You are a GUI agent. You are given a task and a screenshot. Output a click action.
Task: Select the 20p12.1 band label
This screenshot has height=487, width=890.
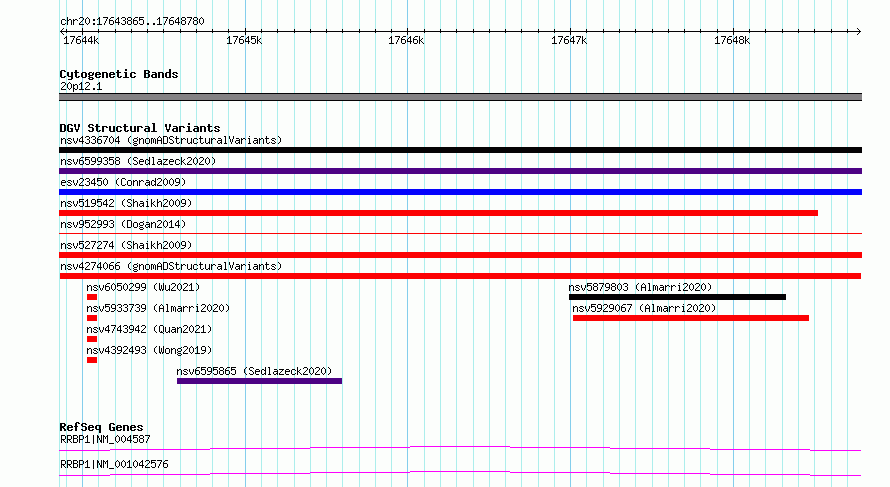81,86
